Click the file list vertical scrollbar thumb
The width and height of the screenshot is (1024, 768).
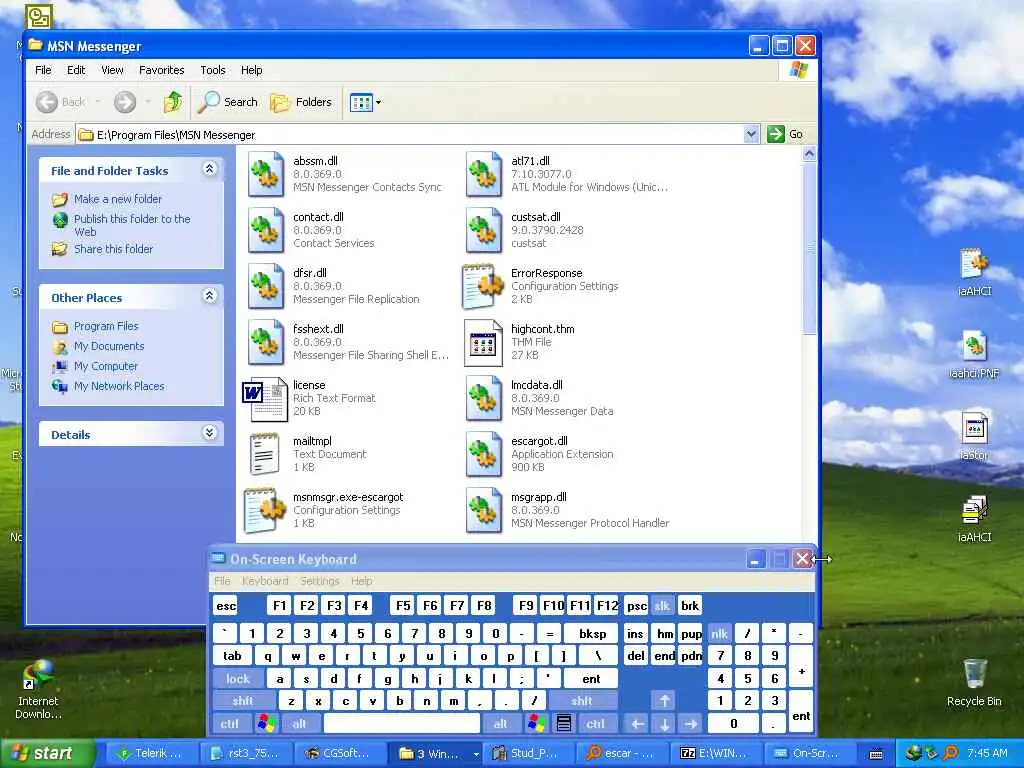[x=809, y=248]
